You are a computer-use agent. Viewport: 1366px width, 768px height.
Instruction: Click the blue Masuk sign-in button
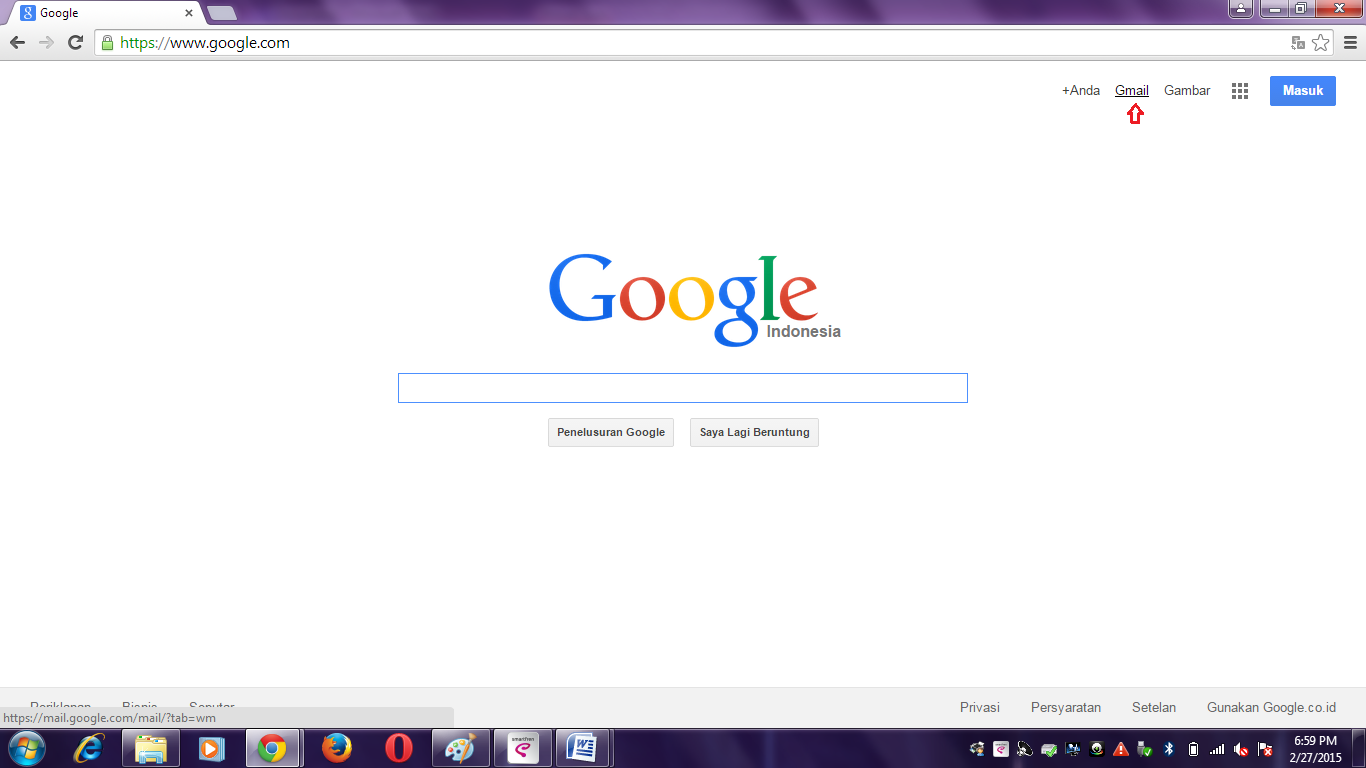pos(1303,90)
